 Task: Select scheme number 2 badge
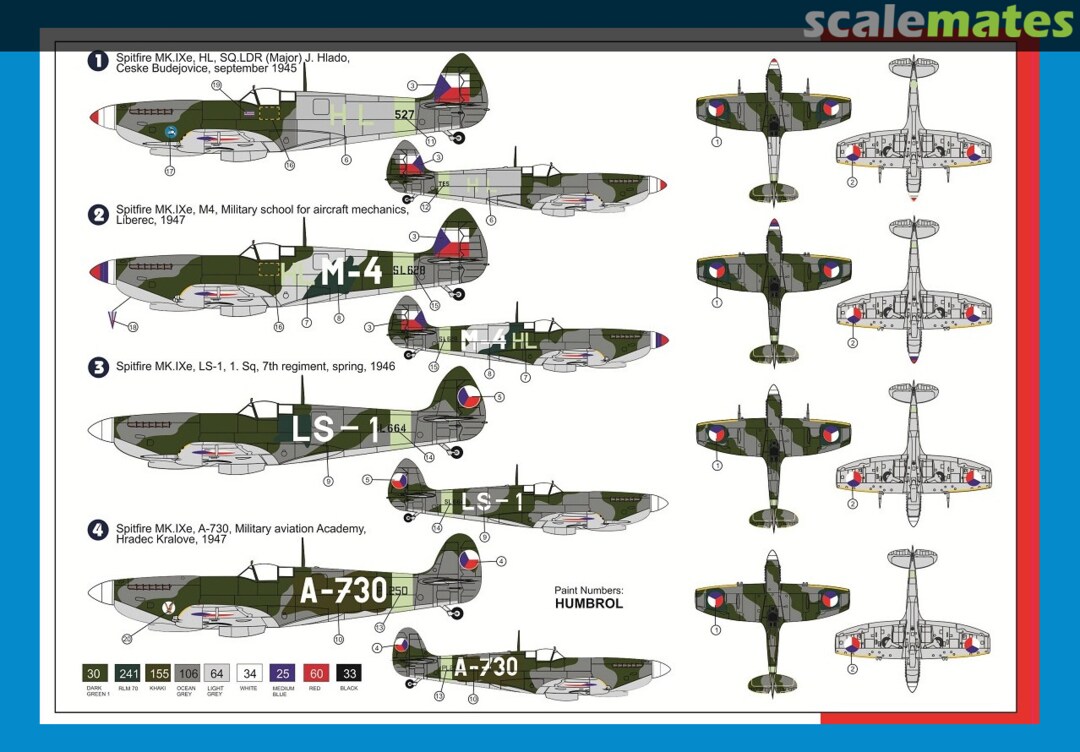click(98, 214)
